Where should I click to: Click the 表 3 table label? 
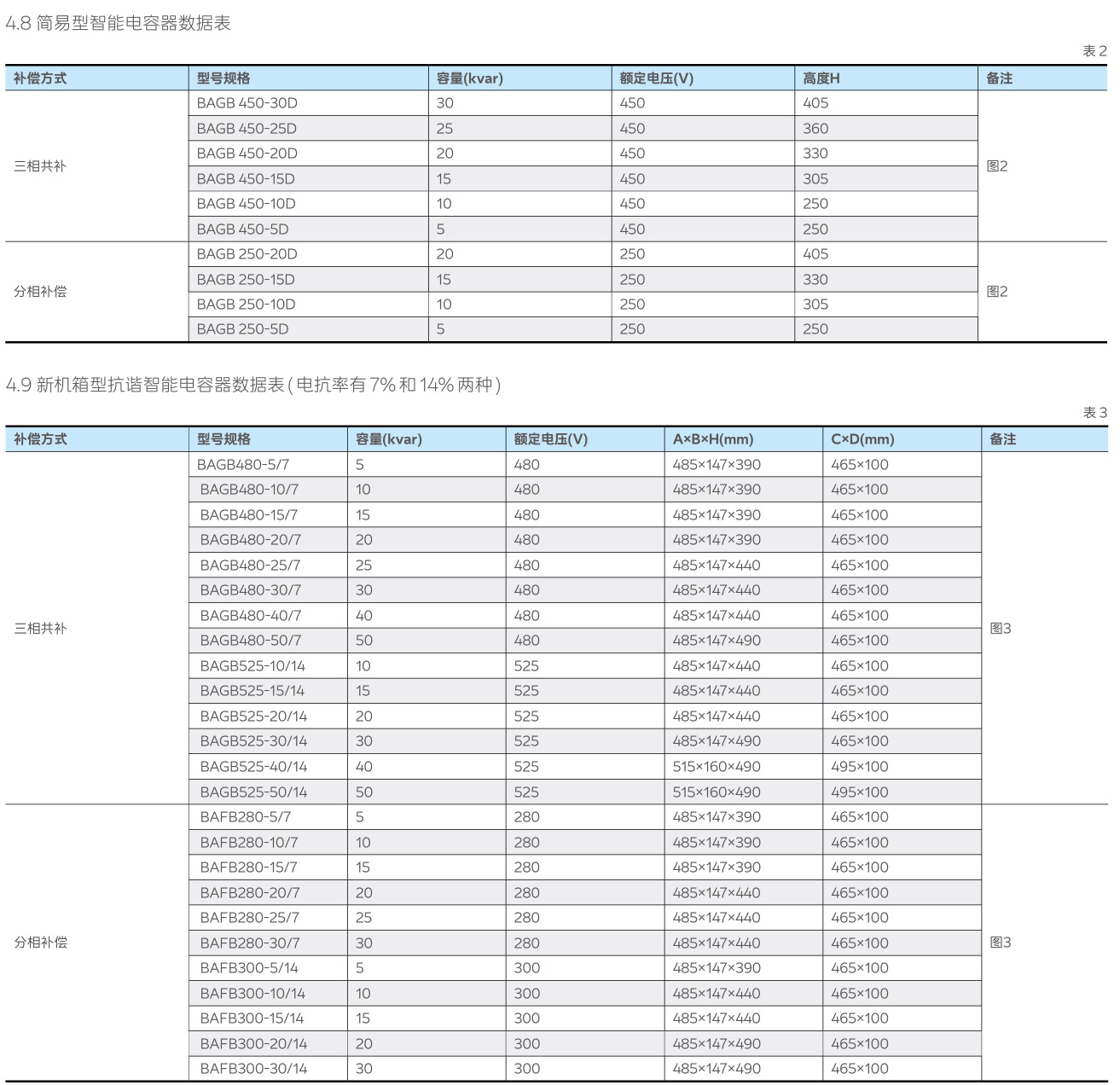point(1094,413)
